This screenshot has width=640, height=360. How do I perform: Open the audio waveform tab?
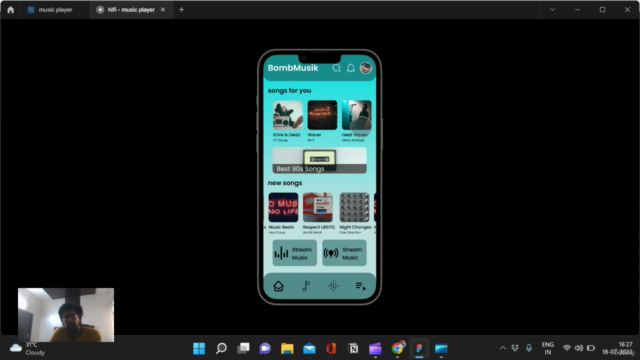(333, 286)
